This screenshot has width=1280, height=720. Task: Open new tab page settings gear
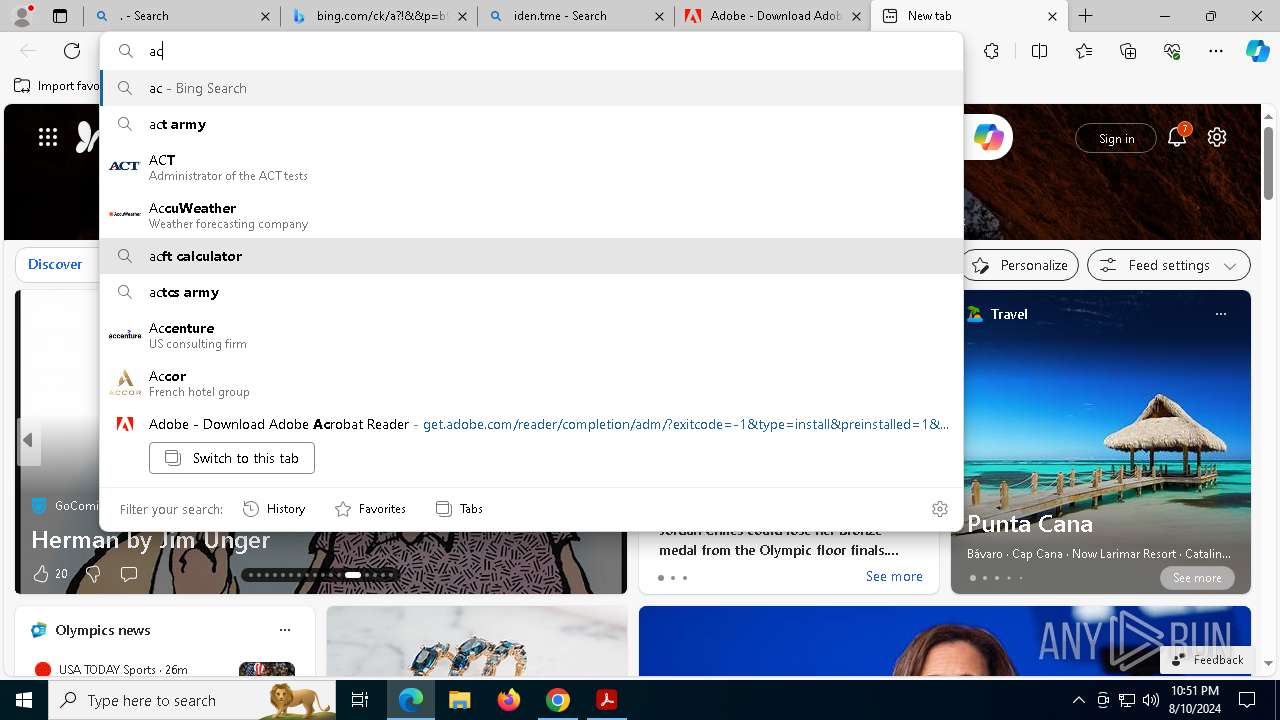tap(1217, 138)
